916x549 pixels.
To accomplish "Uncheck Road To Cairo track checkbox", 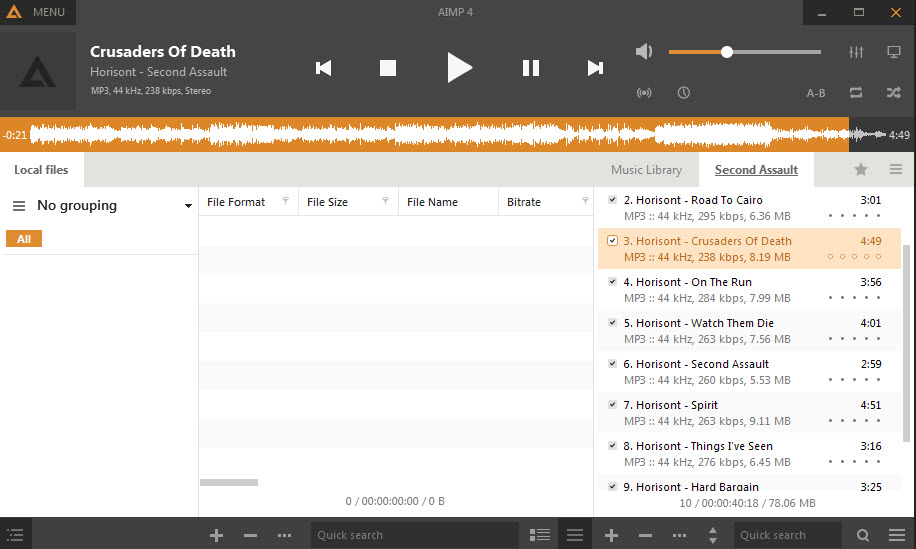I will click(612, 199).
